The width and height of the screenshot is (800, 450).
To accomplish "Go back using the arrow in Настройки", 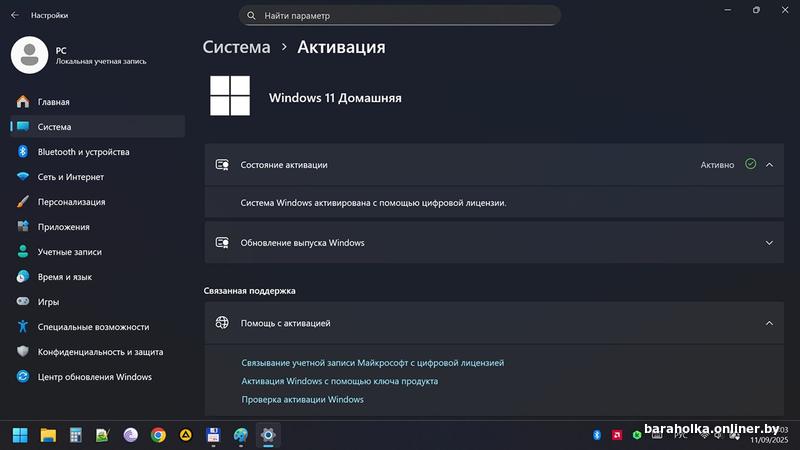I will pyautogui.click(x=15, y=15).
